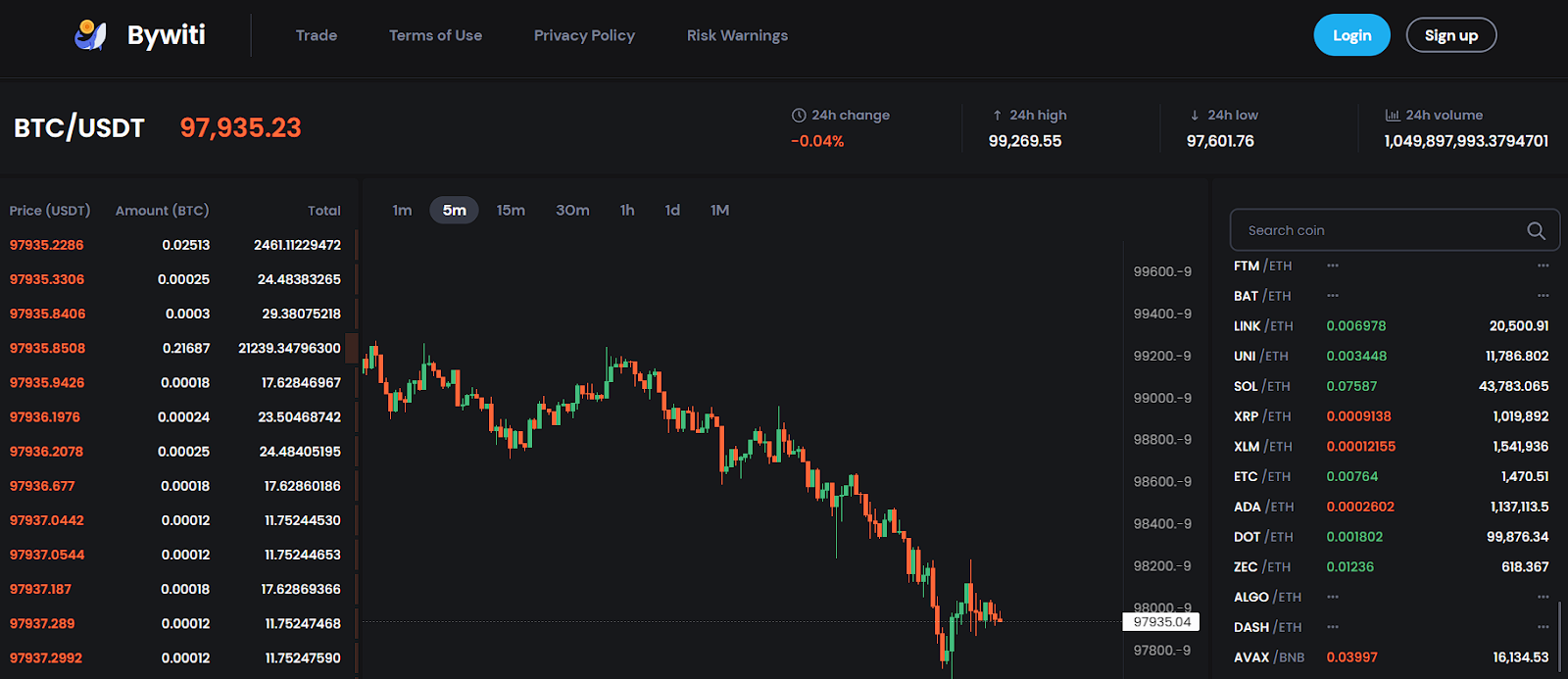Click the 24h volume bar-chart icon

coord(1392,116)
